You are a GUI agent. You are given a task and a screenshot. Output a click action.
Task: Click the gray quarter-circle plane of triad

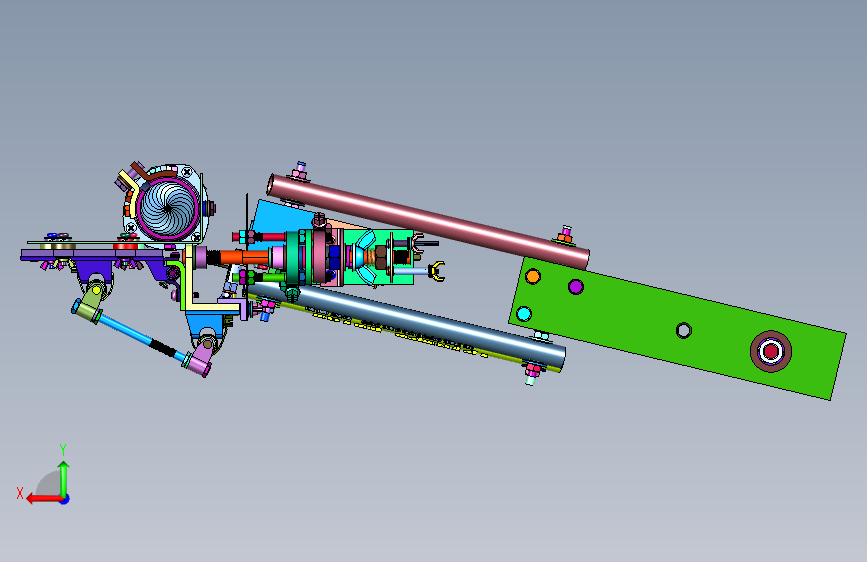[x=48, y=484]
